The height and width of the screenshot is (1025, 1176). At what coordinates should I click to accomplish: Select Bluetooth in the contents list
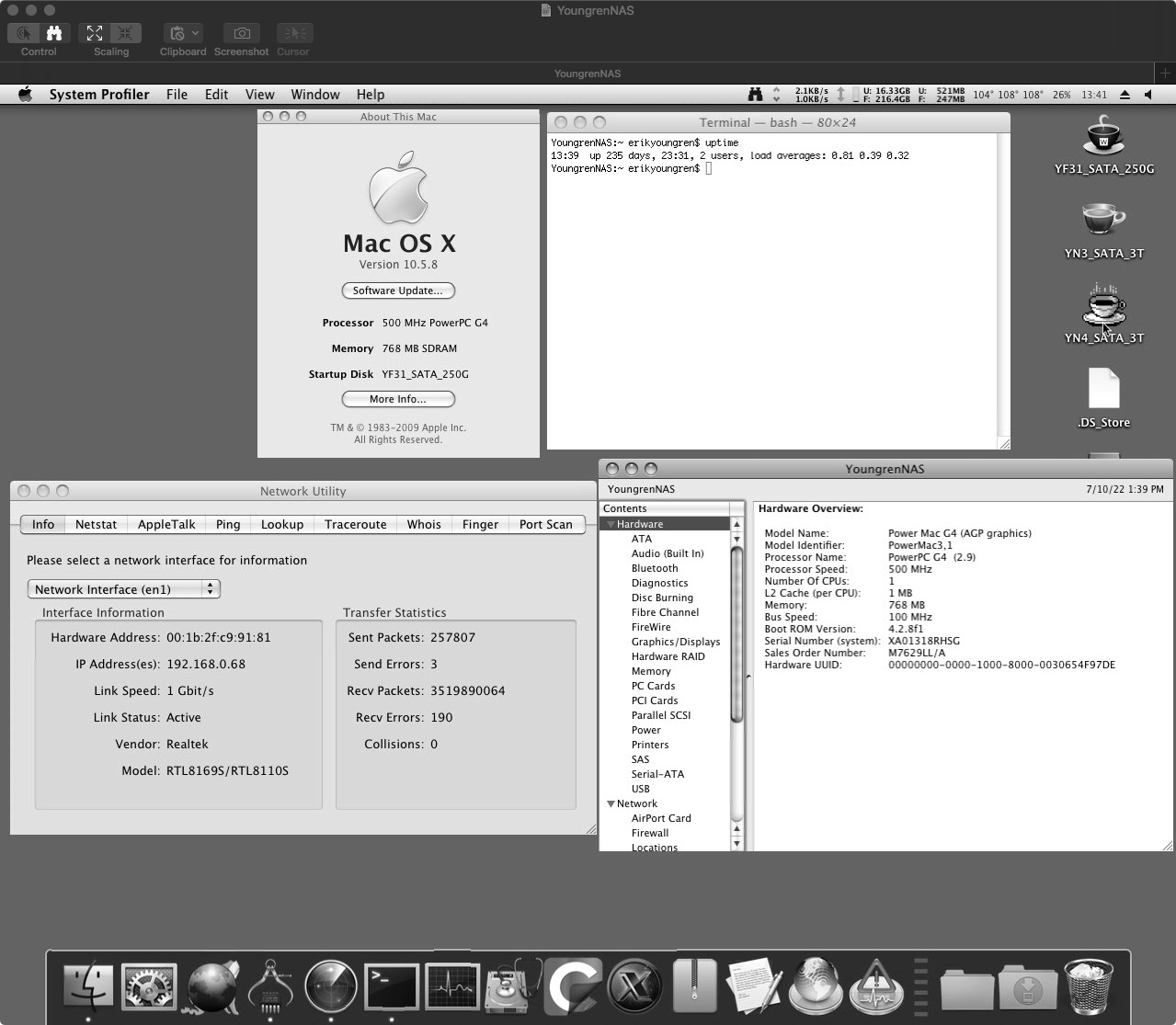click(x=655, y=568)
